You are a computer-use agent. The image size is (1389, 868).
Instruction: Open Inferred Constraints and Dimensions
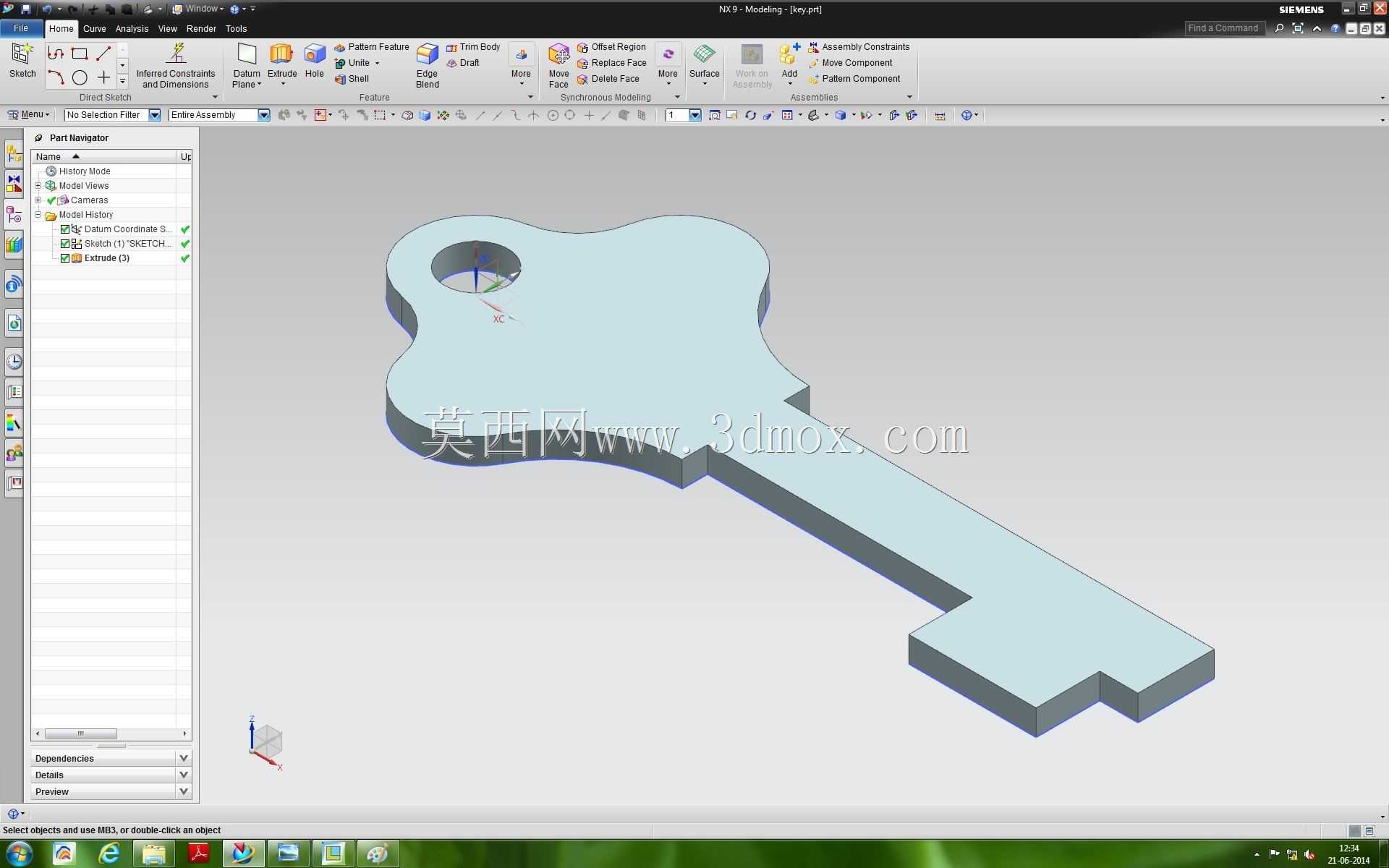coord(176,65)
